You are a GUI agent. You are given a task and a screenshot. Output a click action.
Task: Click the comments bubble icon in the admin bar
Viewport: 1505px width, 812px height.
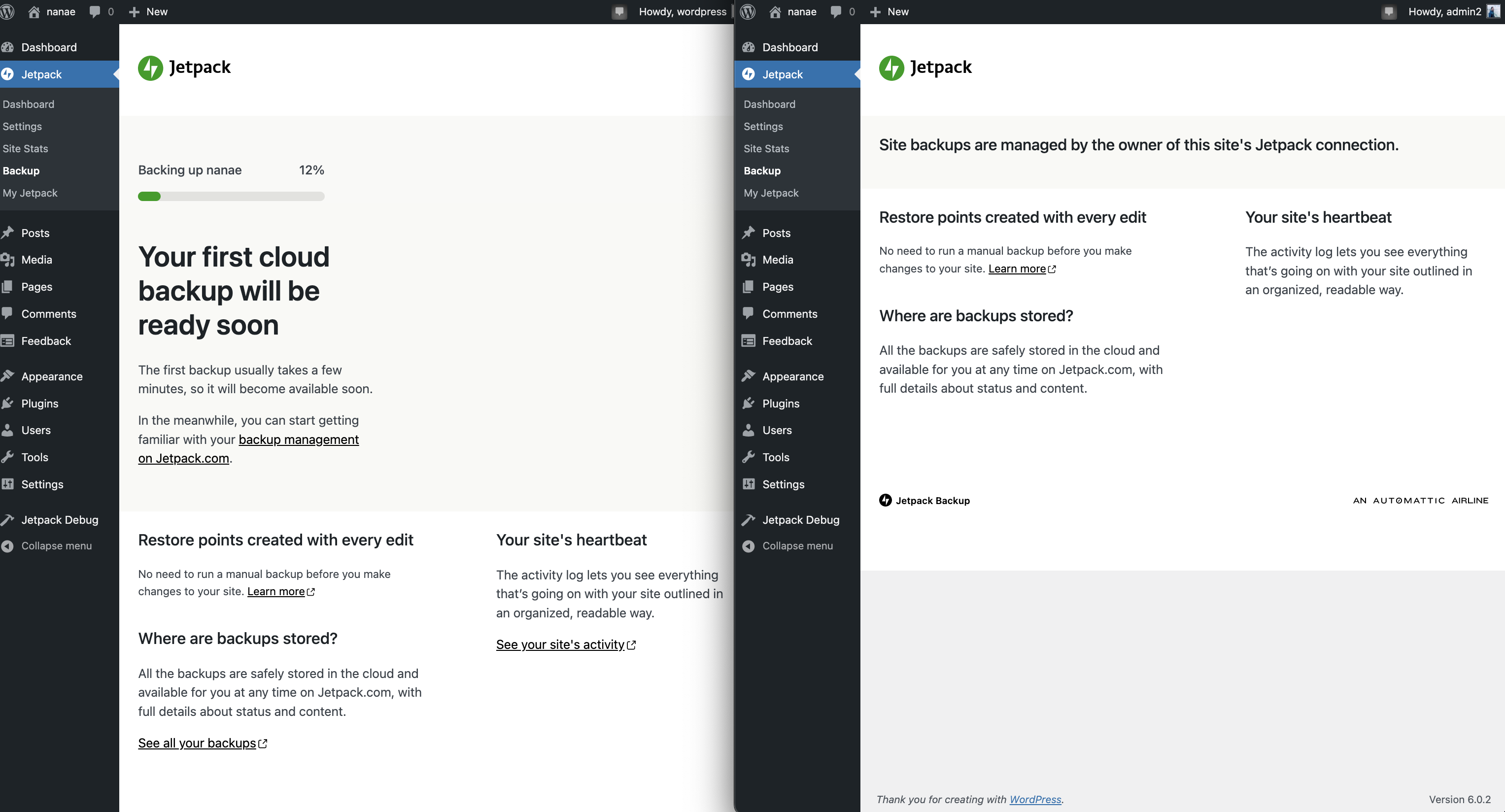coord(95,12)
